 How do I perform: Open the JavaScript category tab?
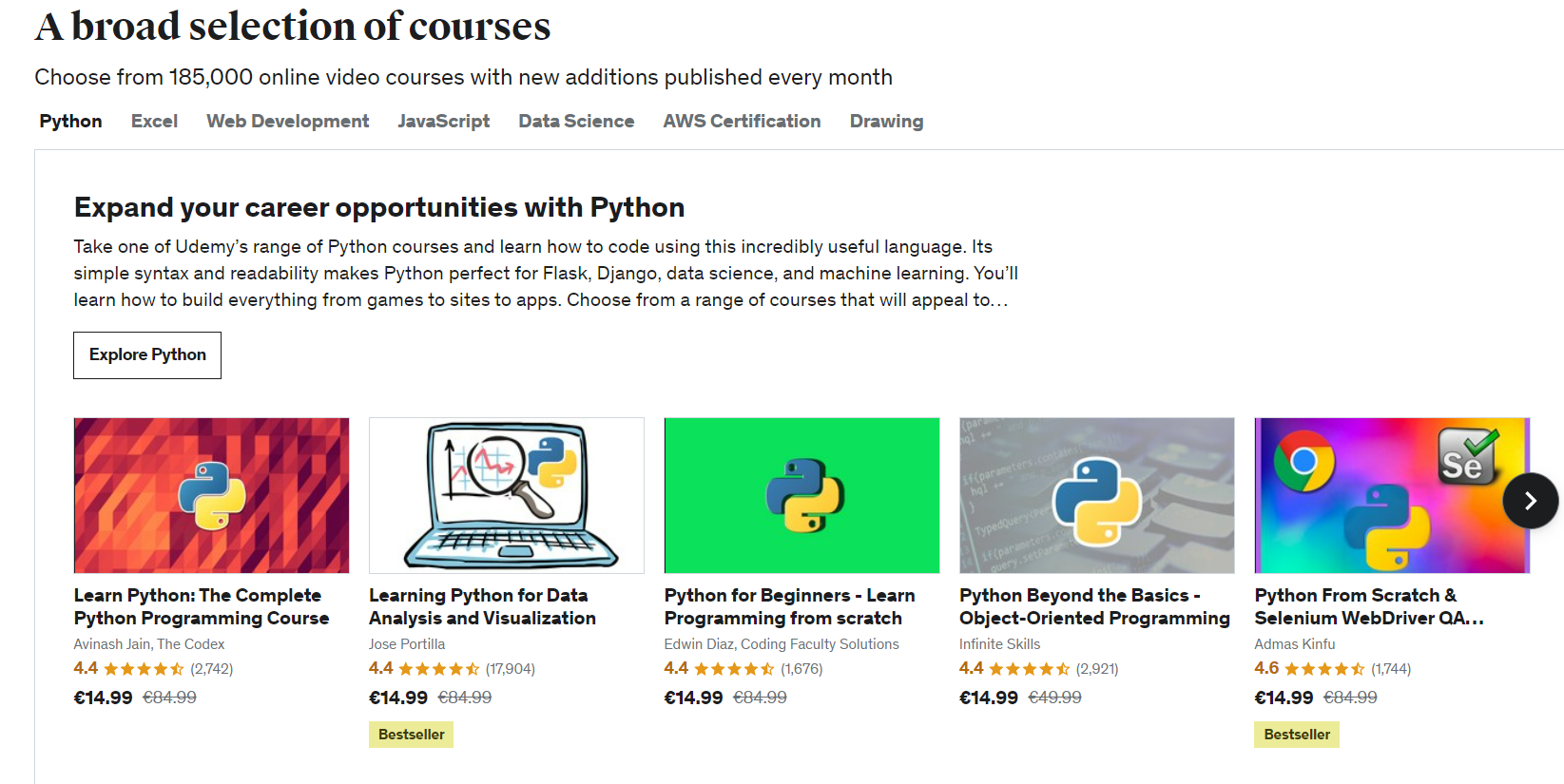[x=443, y=121]
